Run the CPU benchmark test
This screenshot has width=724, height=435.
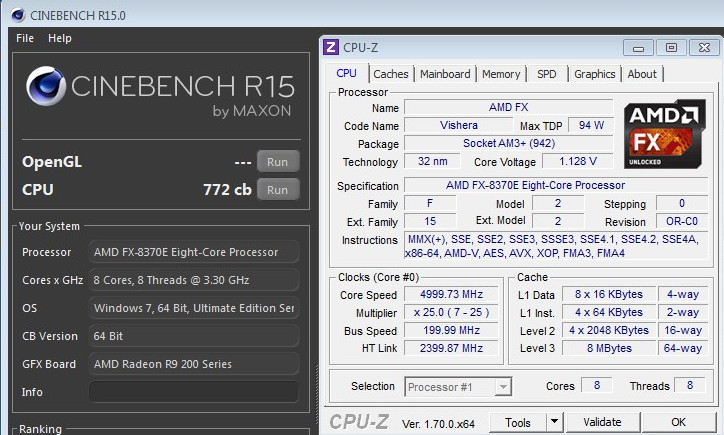pyautogui.click(x=278, y=189)
